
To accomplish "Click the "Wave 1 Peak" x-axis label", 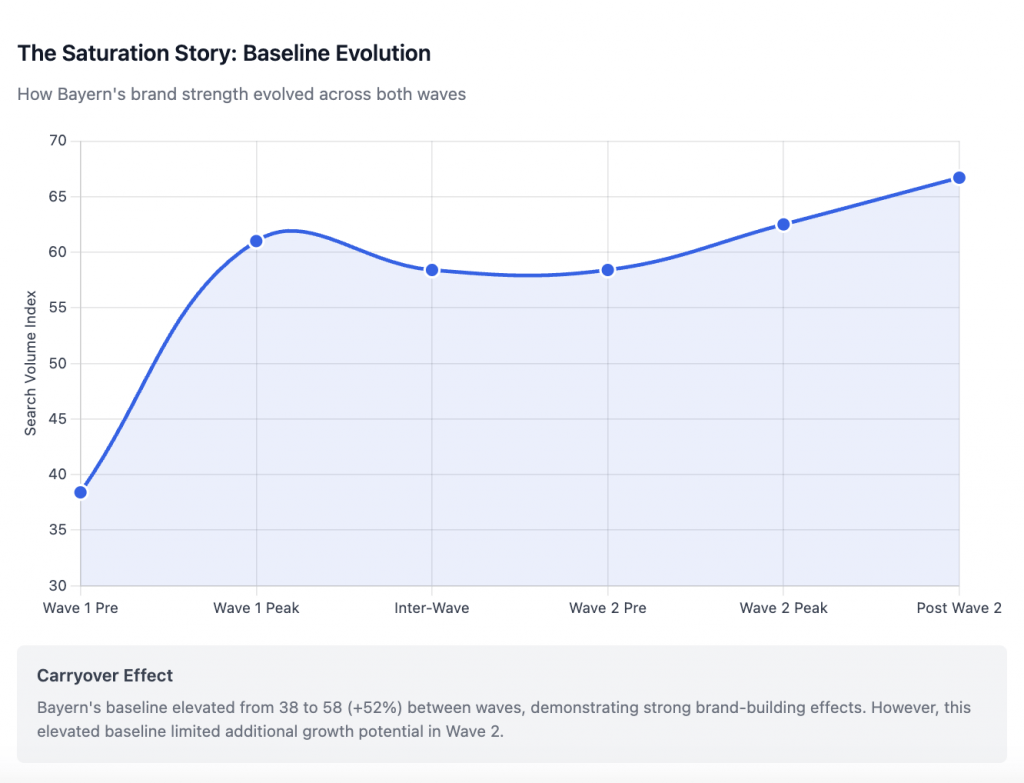I will click(x=256, y=608).
